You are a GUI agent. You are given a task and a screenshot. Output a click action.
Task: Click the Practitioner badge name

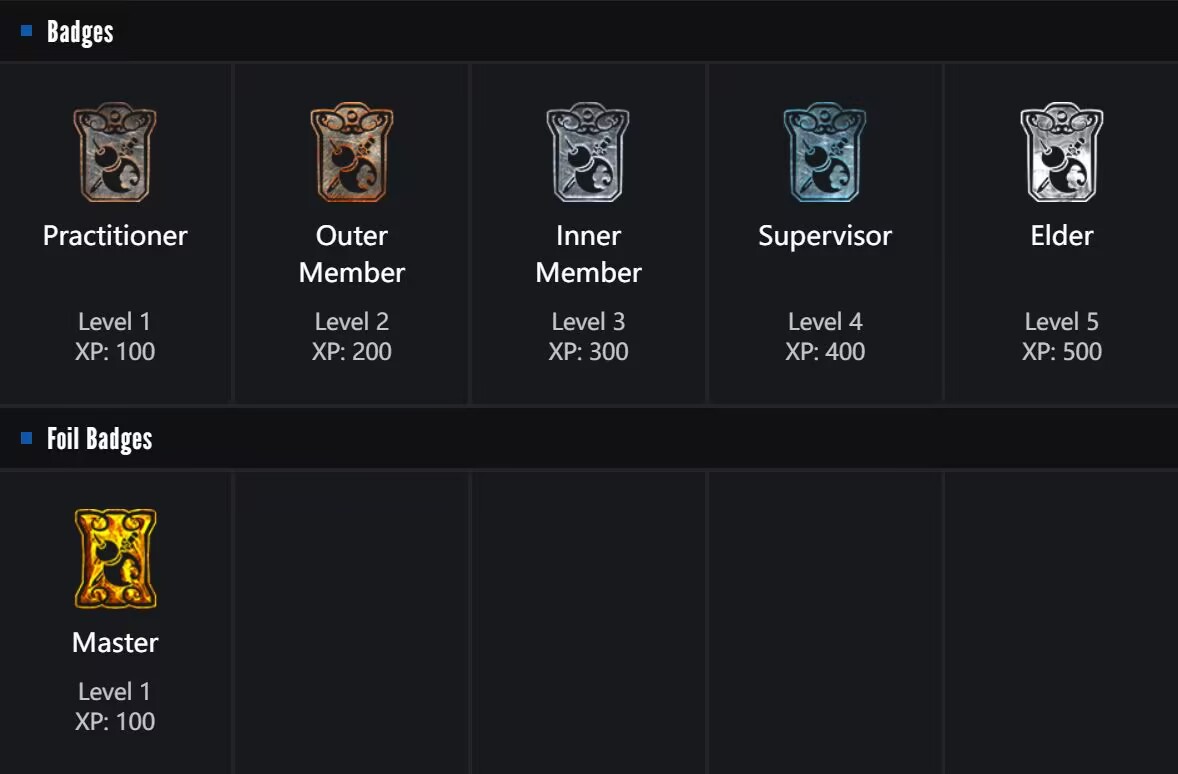[x=115, y=236]
